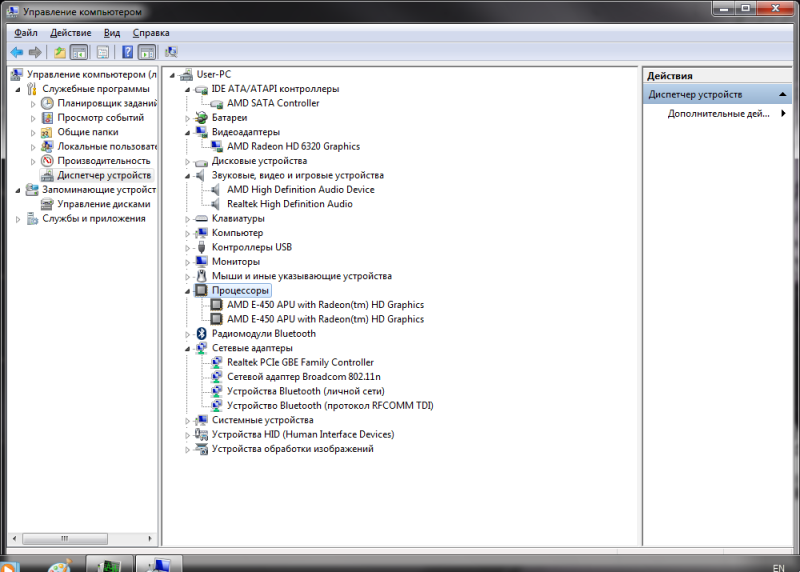Toggle the show/hide console tree toolbar button
The height and width of the screenshot is (572, 800).
(79, 52)
